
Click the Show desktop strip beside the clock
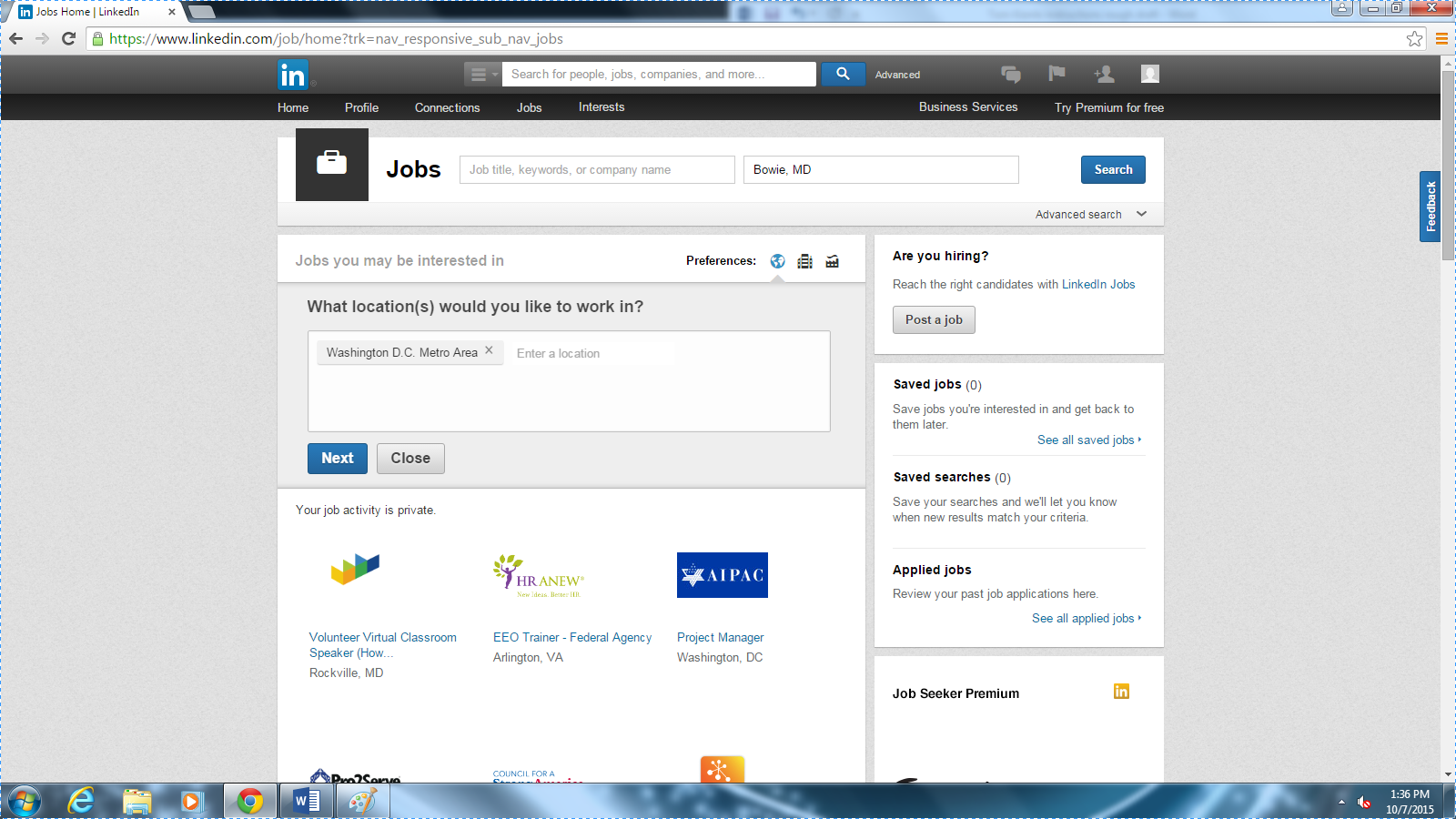(1450, 802)
